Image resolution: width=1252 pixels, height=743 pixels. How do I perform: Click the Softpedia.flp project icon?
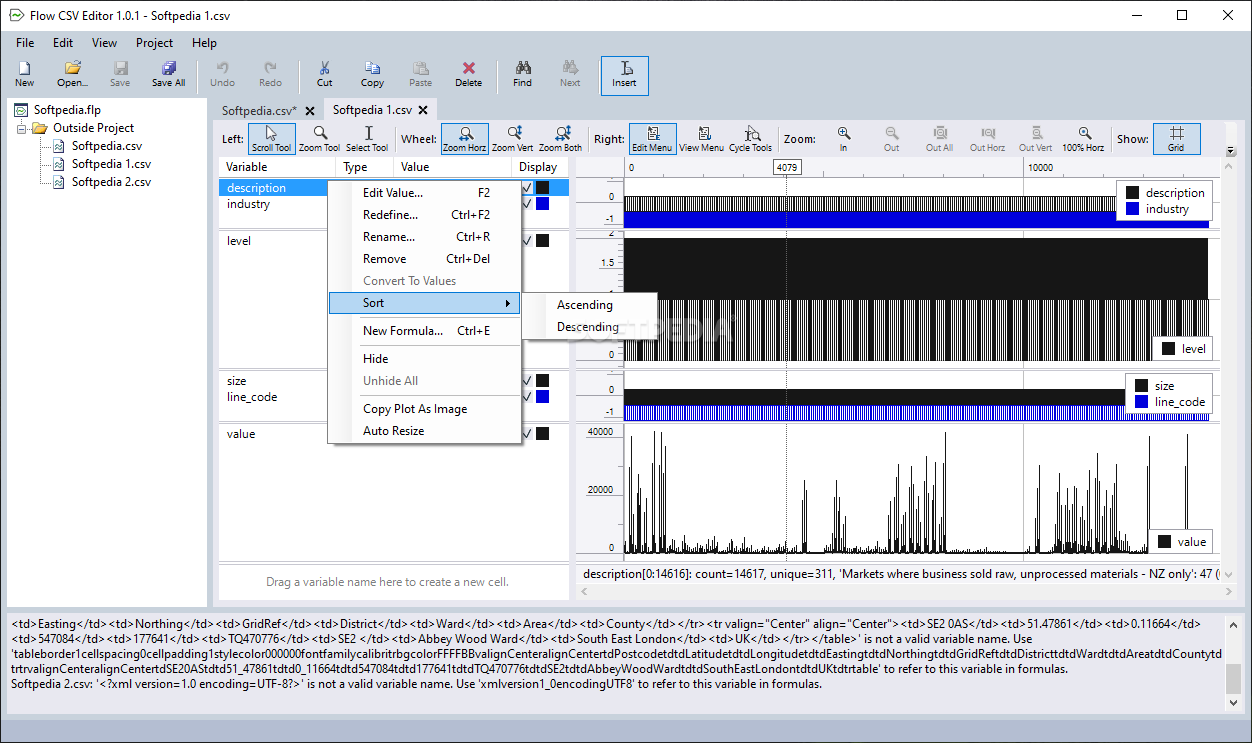point(21,110)
